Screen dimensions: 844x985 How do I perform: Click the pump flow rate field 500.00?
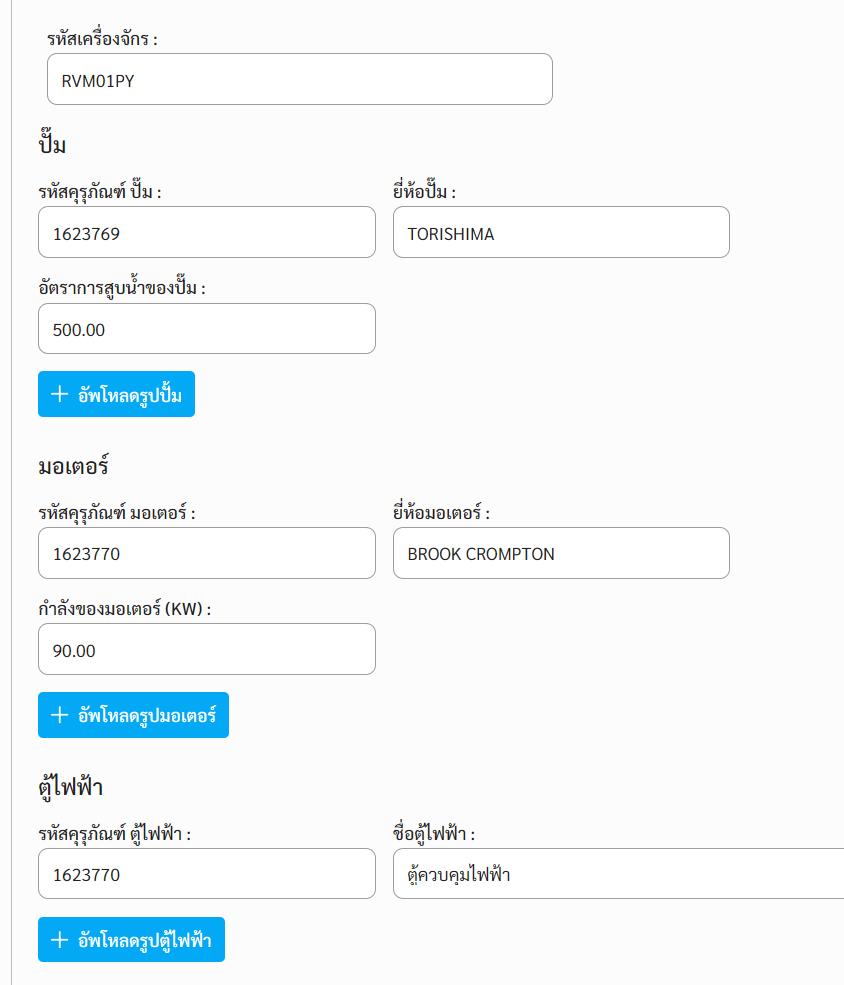(x=207, y=329)
